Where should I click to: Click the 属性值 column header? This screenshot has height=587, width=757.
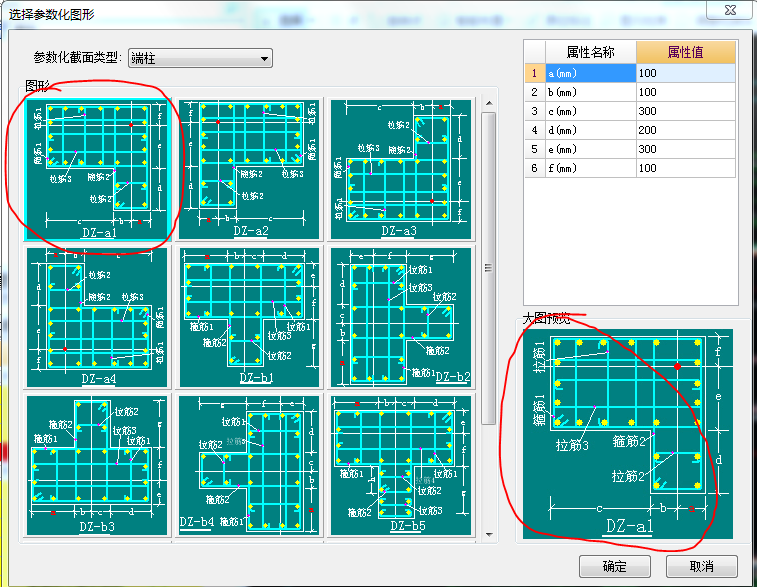point(686,52)
